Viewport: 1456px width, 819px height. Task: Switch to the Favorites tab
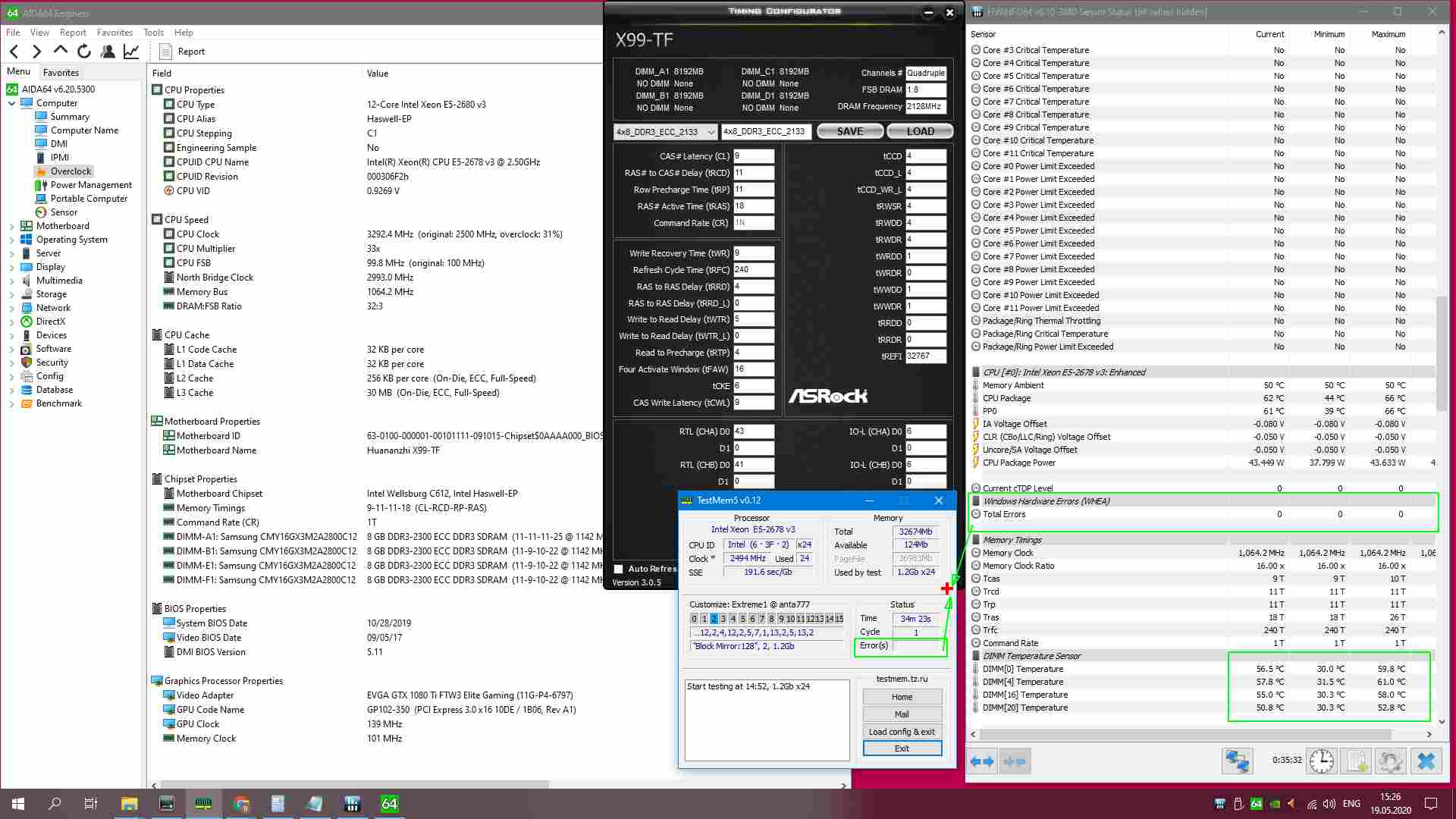[x=61, y=73]
